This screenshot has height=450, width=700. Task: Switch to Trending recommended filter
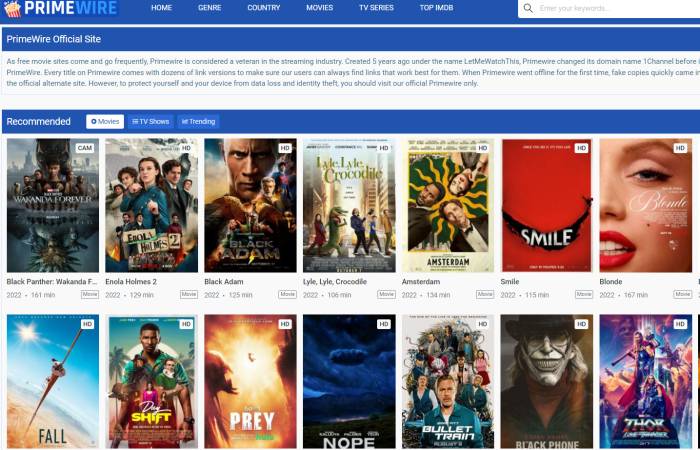(x=198, y=121)
